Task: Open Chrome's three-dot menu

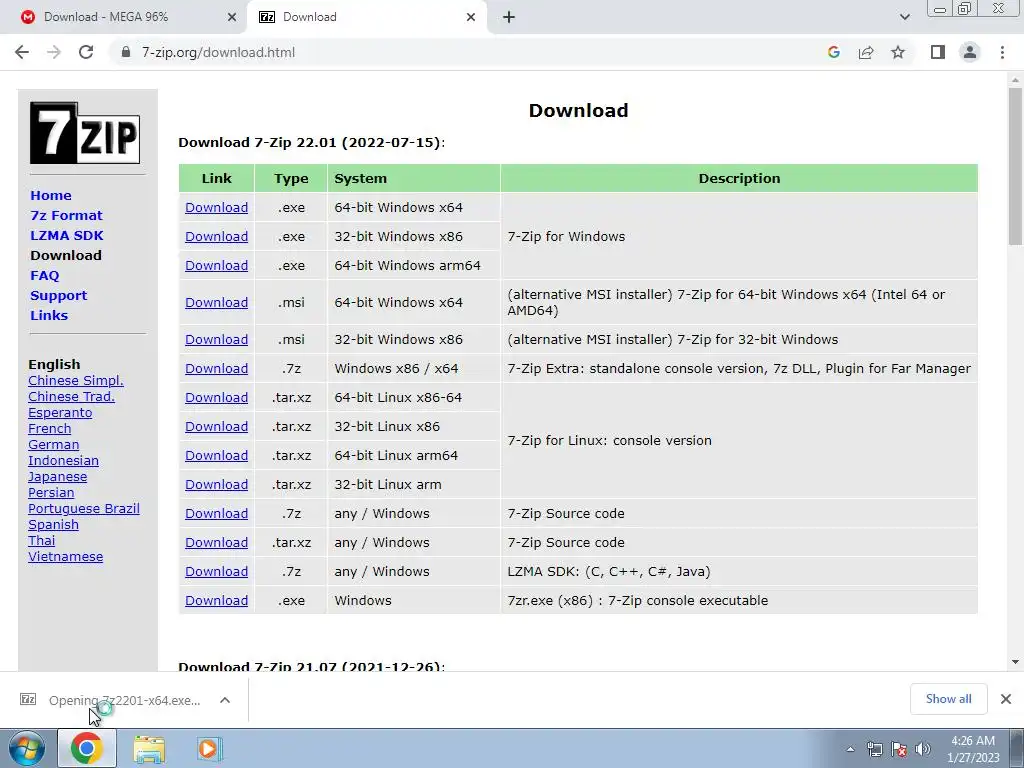Action: click(x=1002, y=52)
